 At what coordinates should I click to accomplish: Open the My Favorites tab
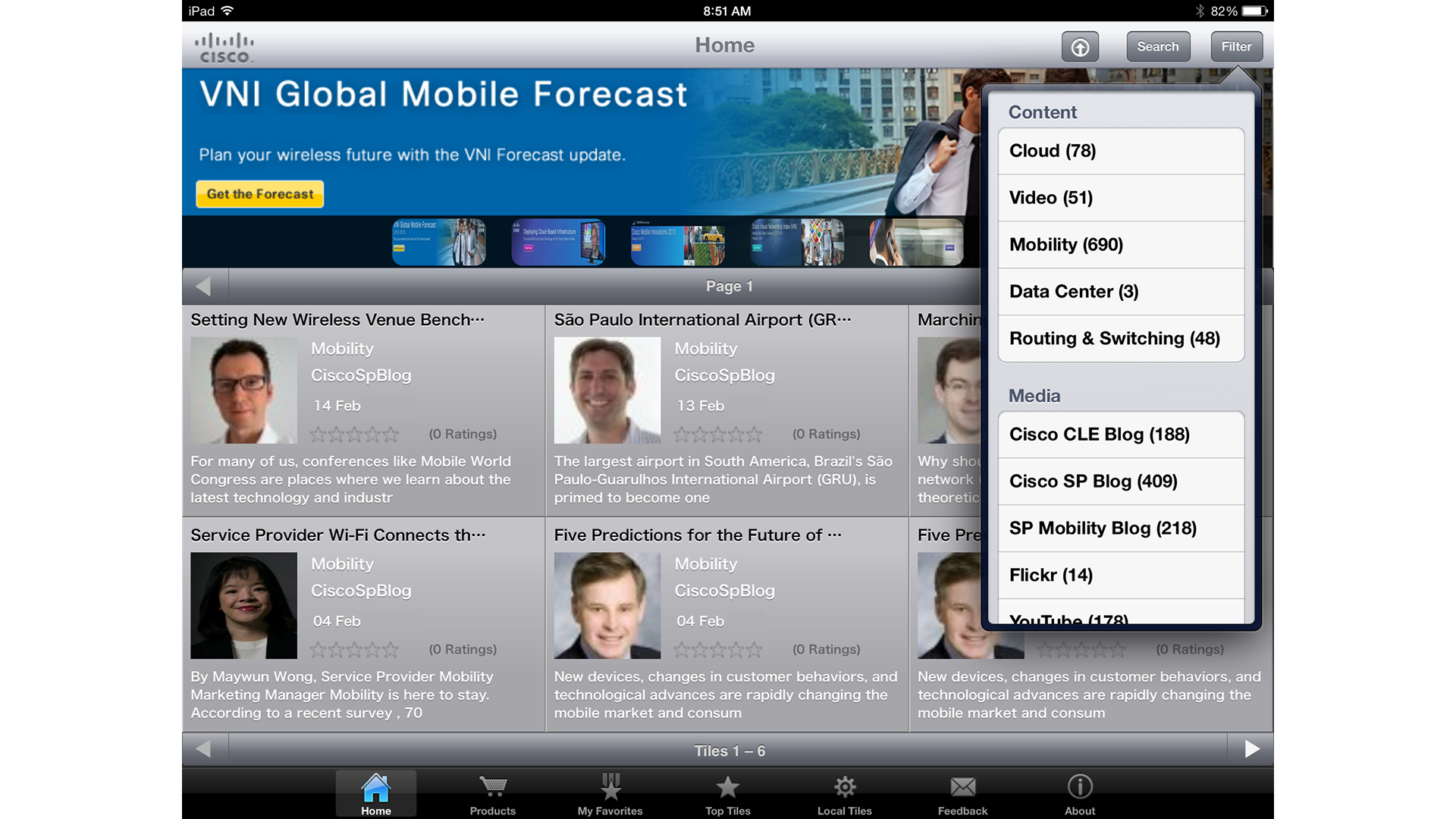(x=610, y=794)
